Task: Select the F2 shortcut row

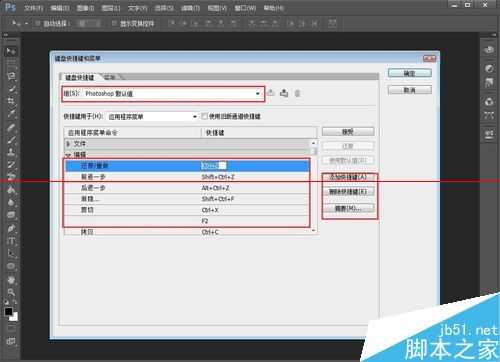Action: click(x=187, y=221)
